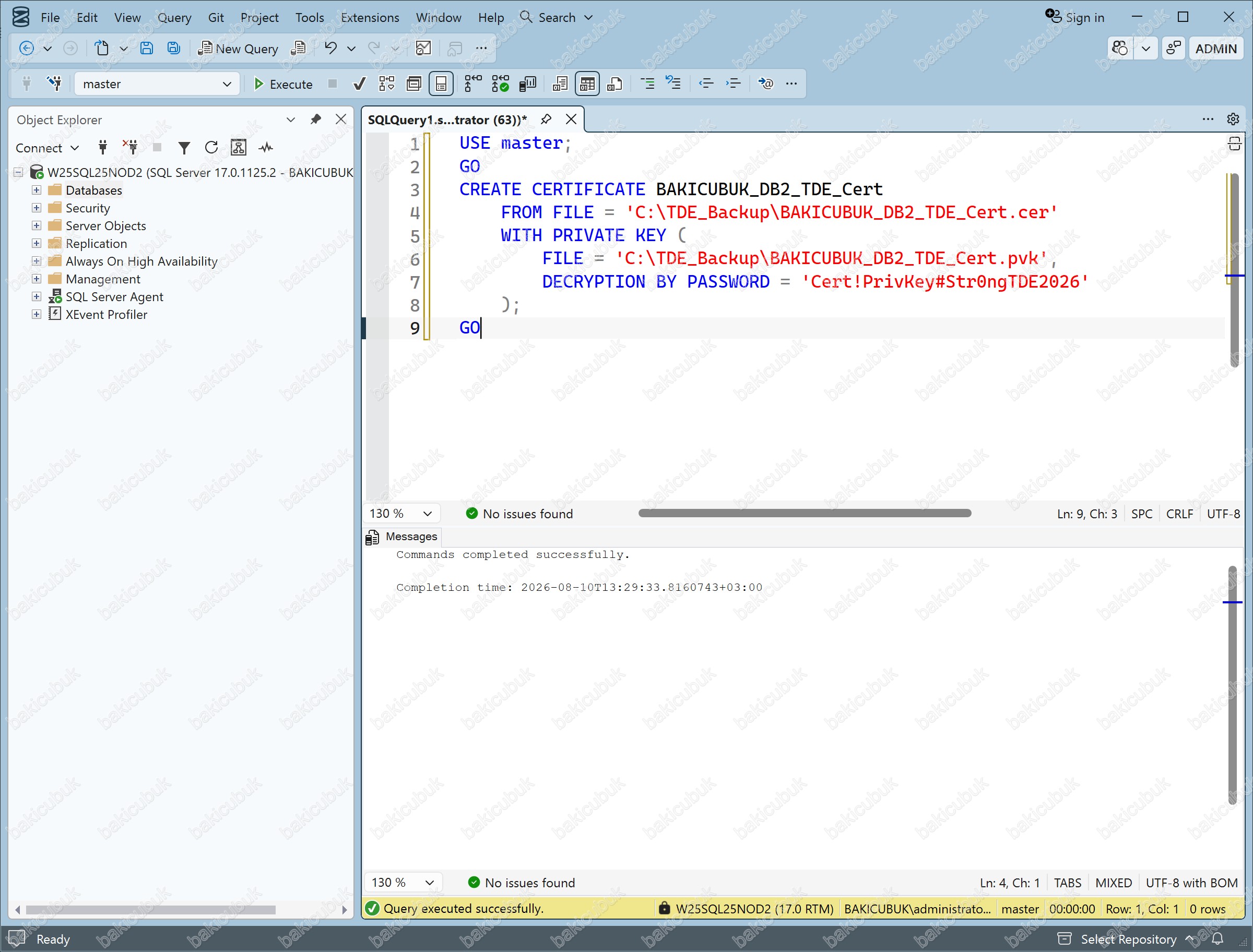Viewport: 1253px width, 952px height.
Task: Expand the Databases node
Action: tap(36, 190)
